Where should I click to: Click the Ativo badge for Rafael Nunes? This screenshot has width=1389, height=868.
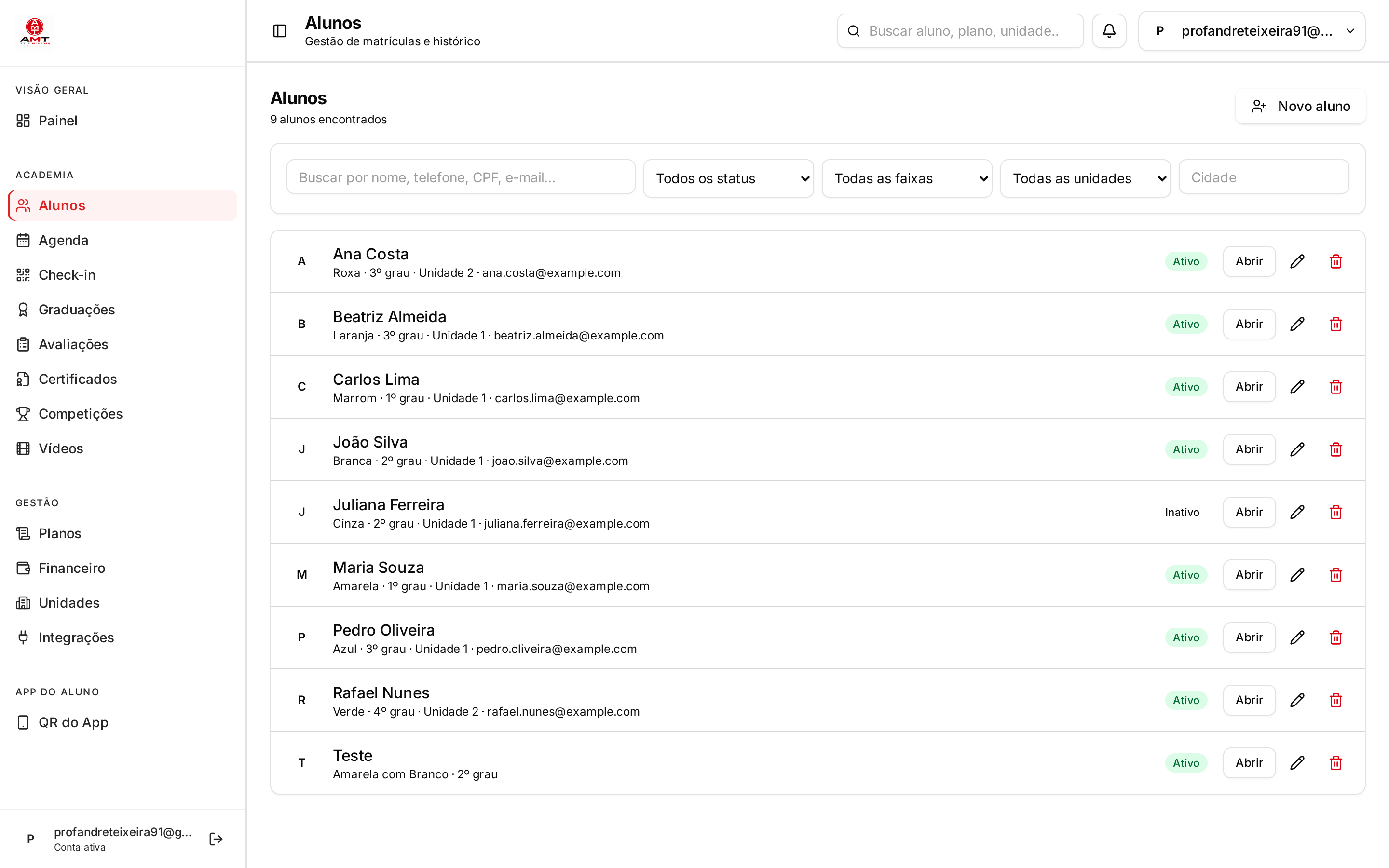coord(1186,700)
